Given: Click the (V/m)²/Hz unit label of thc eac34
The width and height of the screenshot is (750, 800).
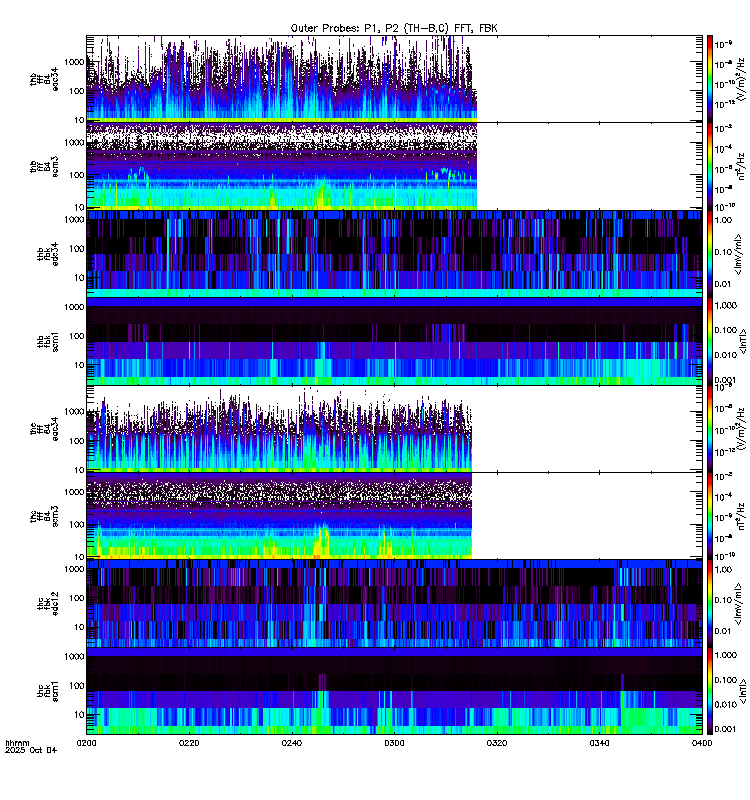Looking at the screenshot, I should [741, 429].
